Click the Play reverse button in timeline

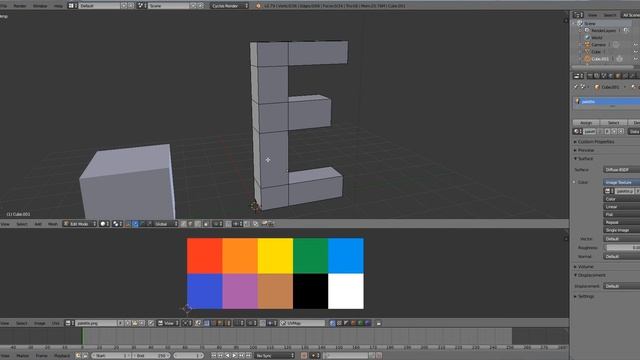click(x=227, y=356)
